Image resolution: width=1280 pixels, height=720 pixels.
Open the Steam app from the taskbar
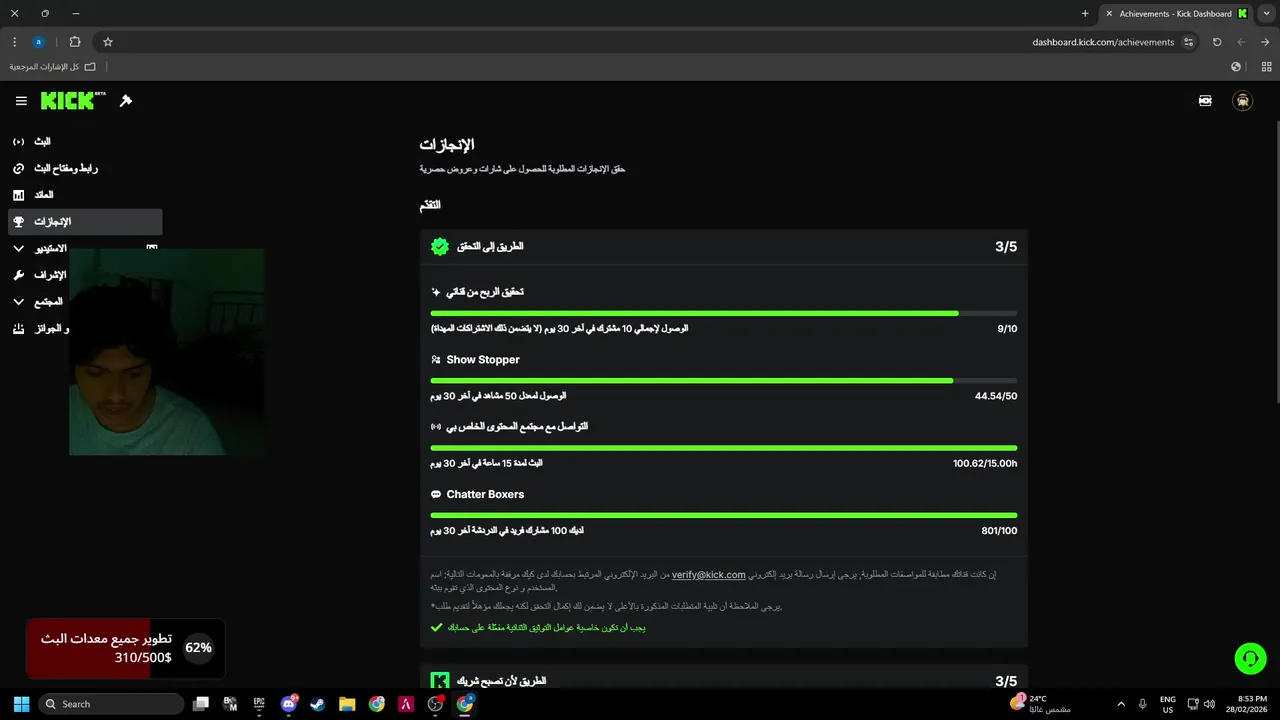click(x=317, y=704)
